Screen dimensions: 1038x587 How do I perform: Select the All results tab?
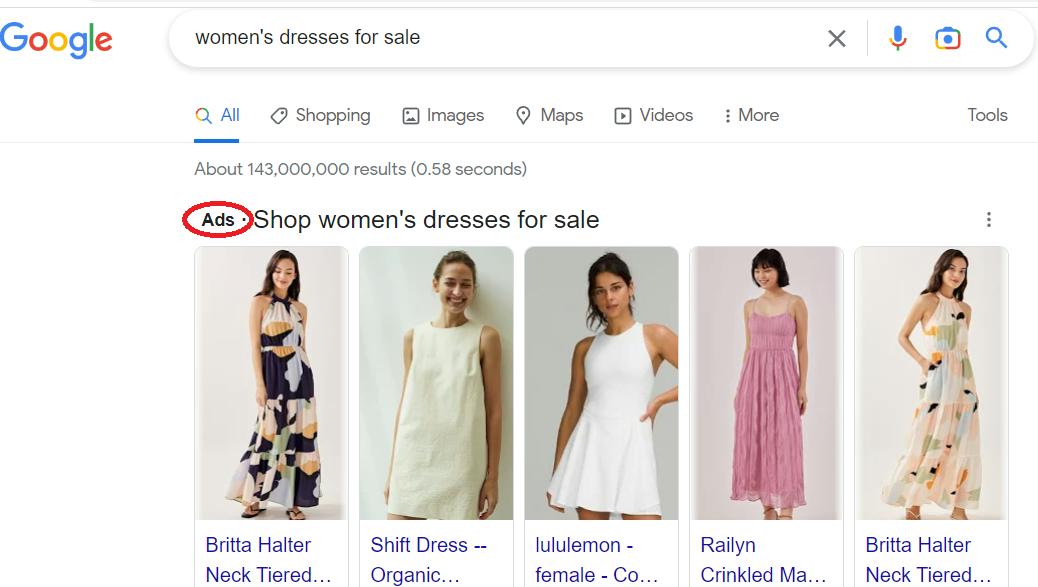tap(218, 115)
